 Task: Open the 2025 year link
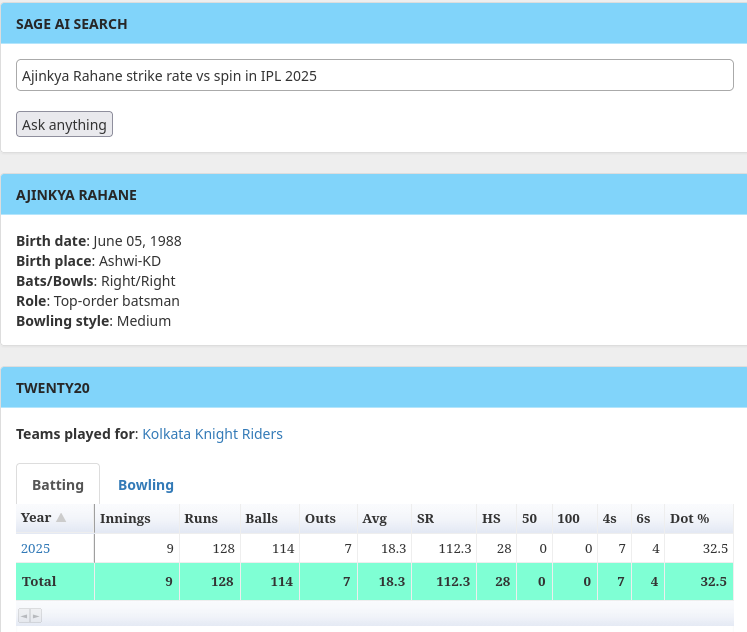point(35,548)
